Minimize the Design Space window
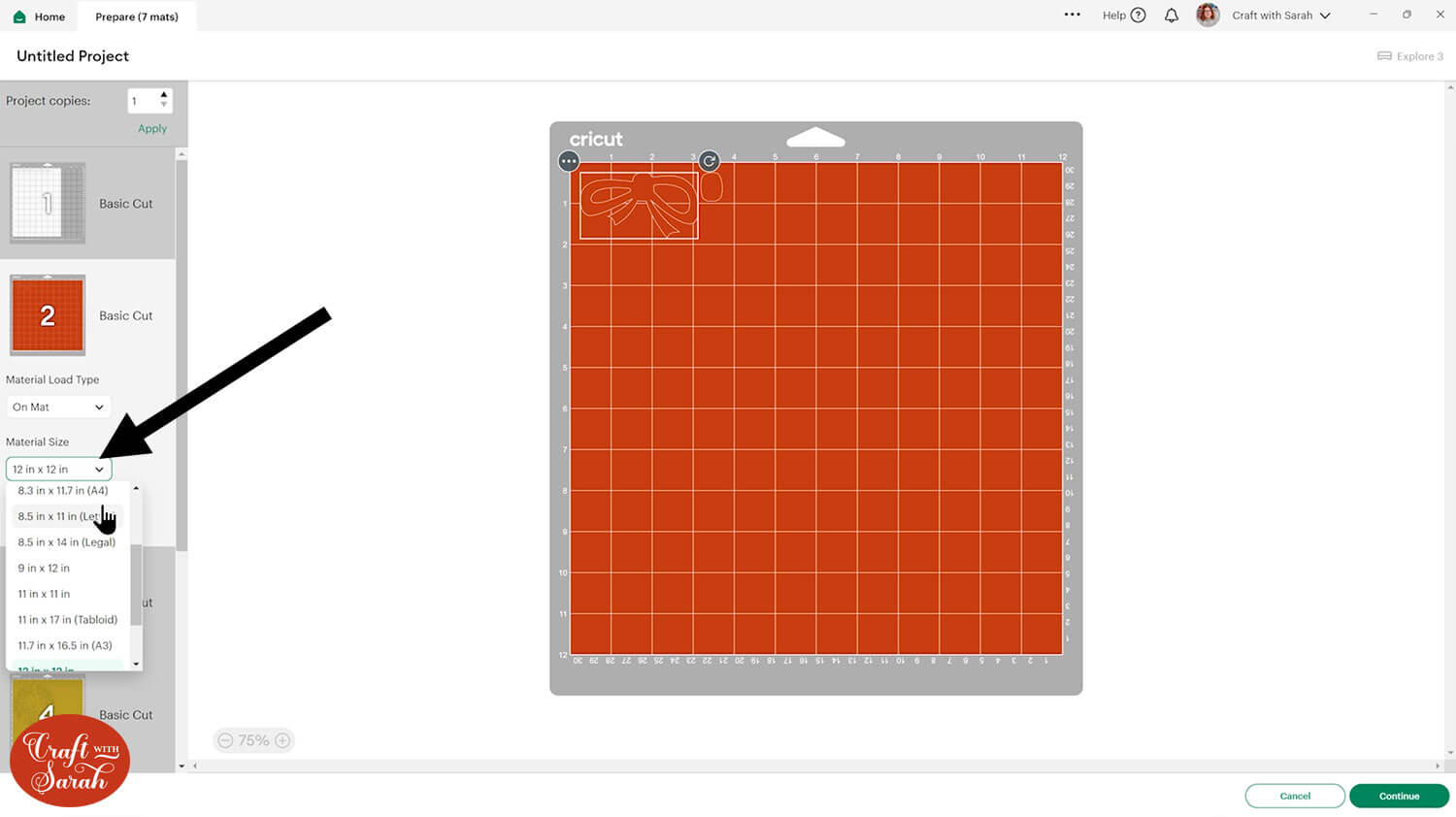The height and width of the screenshot is (817, 1456). click(1373, 15)
